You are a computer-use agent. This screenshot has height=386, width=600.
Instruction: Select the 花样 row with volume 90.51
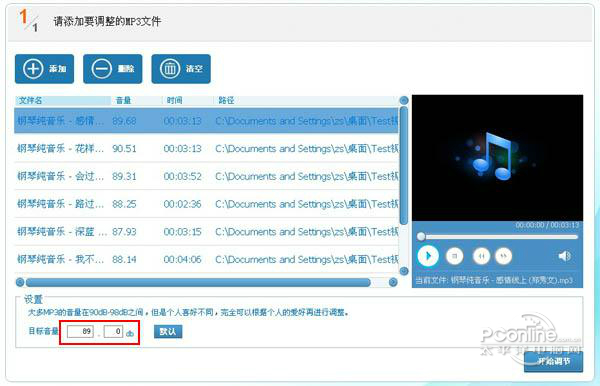pyautogui.click(x=206, y=148)
